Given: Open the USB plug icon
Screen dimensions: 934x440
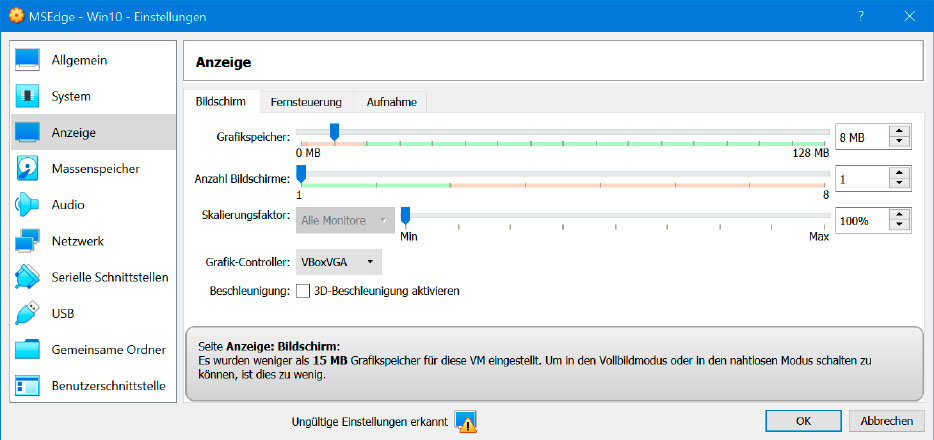Looking at the screenshot, I should (x=27, y=313).
